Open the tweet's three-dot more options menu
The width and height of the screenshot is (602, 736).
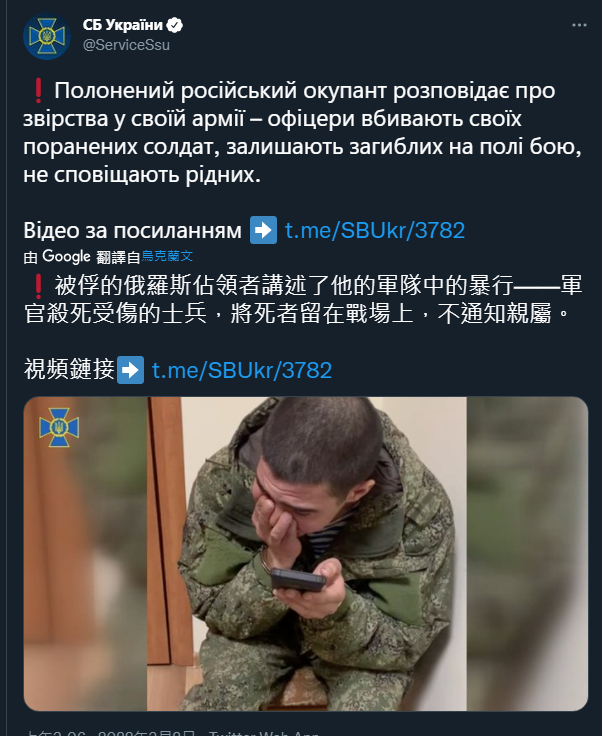(579, 25)
